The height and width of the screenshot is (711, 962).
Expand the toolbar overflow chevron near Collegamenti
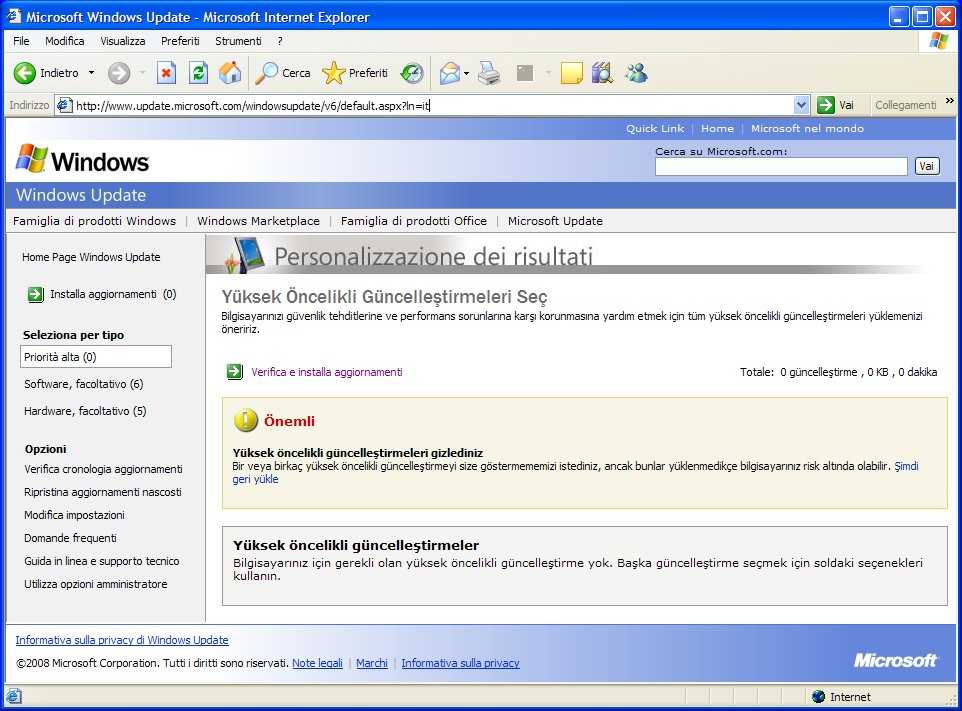click(x=950, y=101)
